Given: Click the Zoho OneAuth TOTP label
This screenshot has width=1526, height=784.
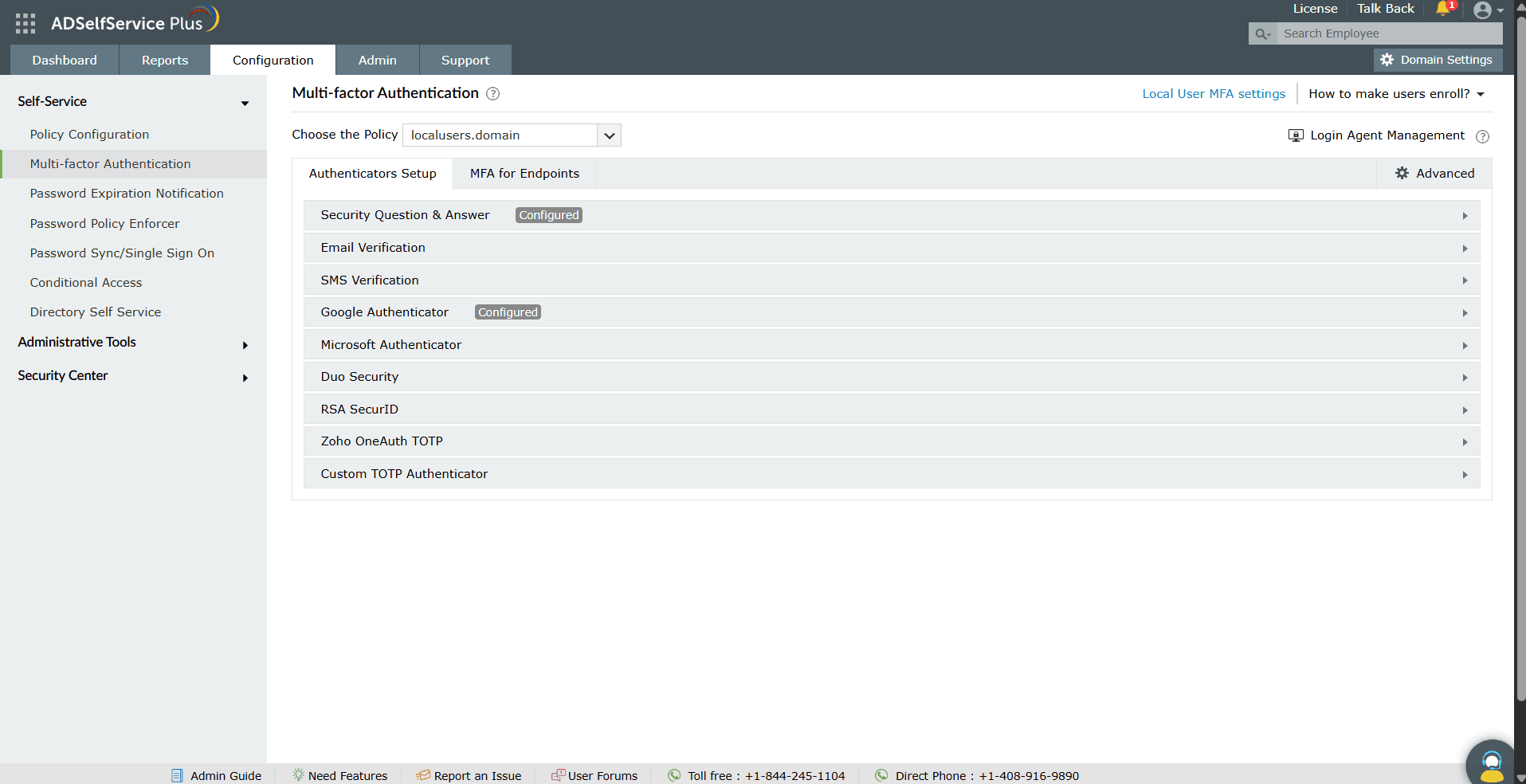Looking at the screenshot, I should (x=382, y=441).
